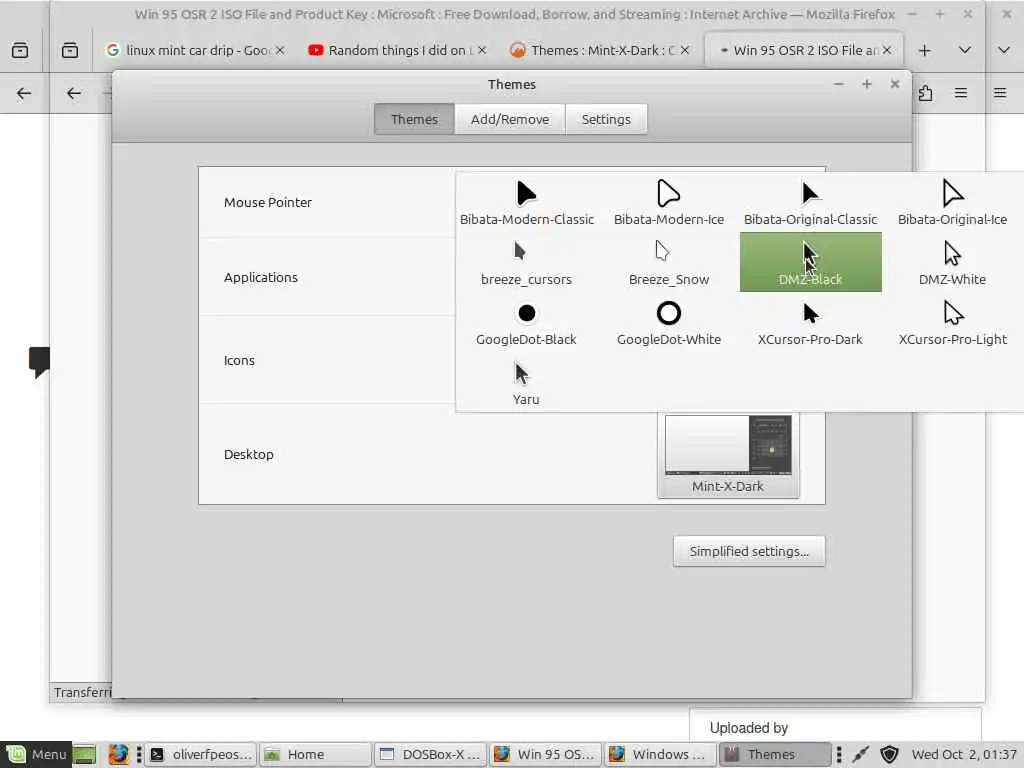
Task: Launch Firefox from the panel launcher
Action: tap(118, 754)
